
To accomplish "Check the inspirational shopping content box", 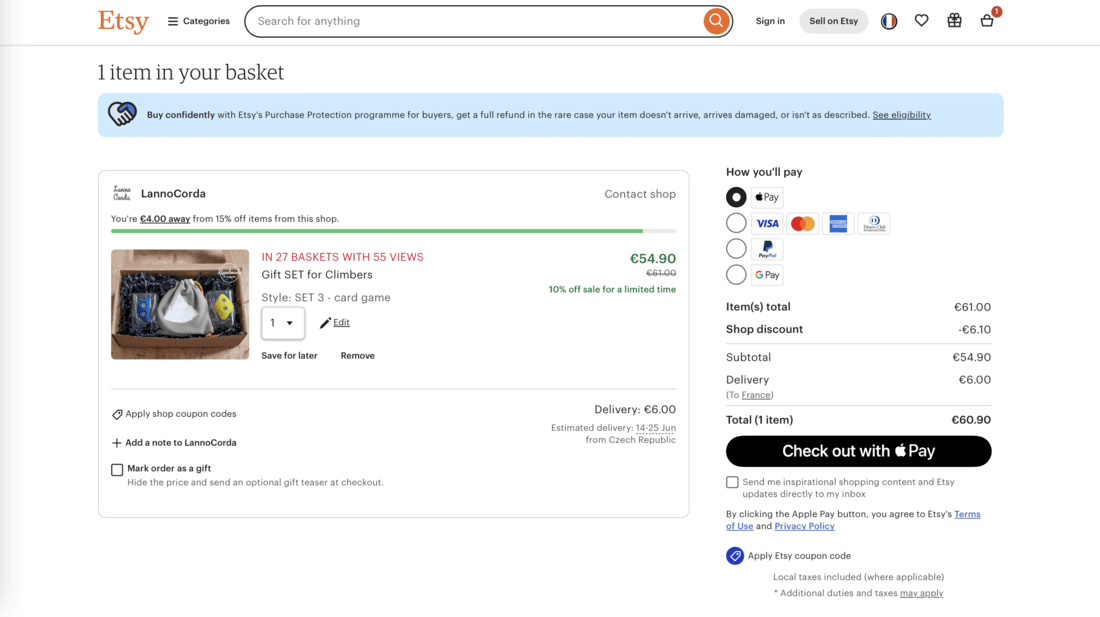I will click(x=732, y=481).
